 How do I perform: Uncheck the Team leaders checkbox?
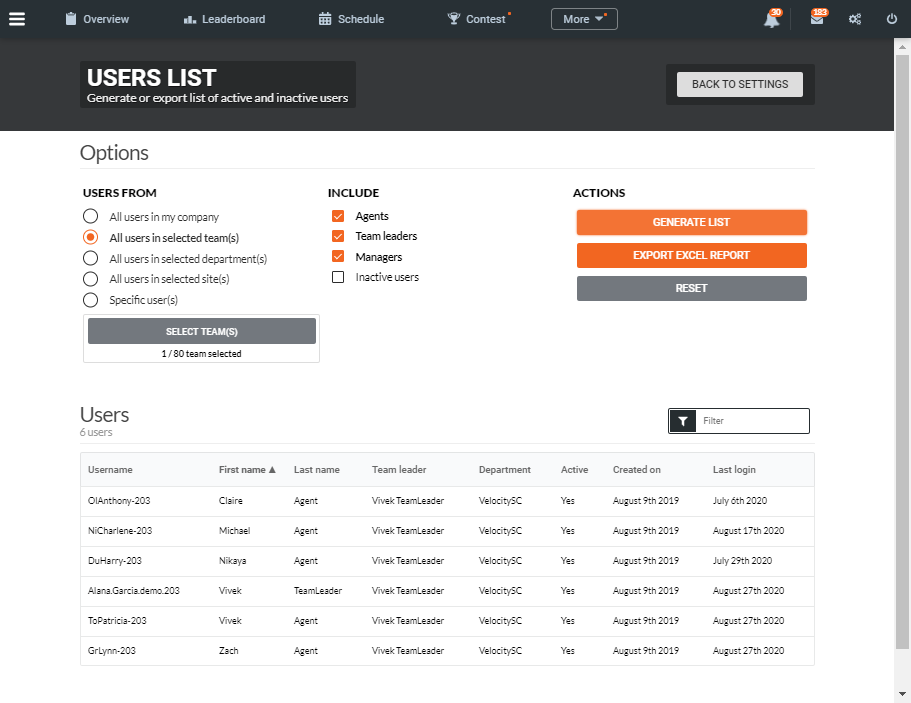click(x=338, y=236)
